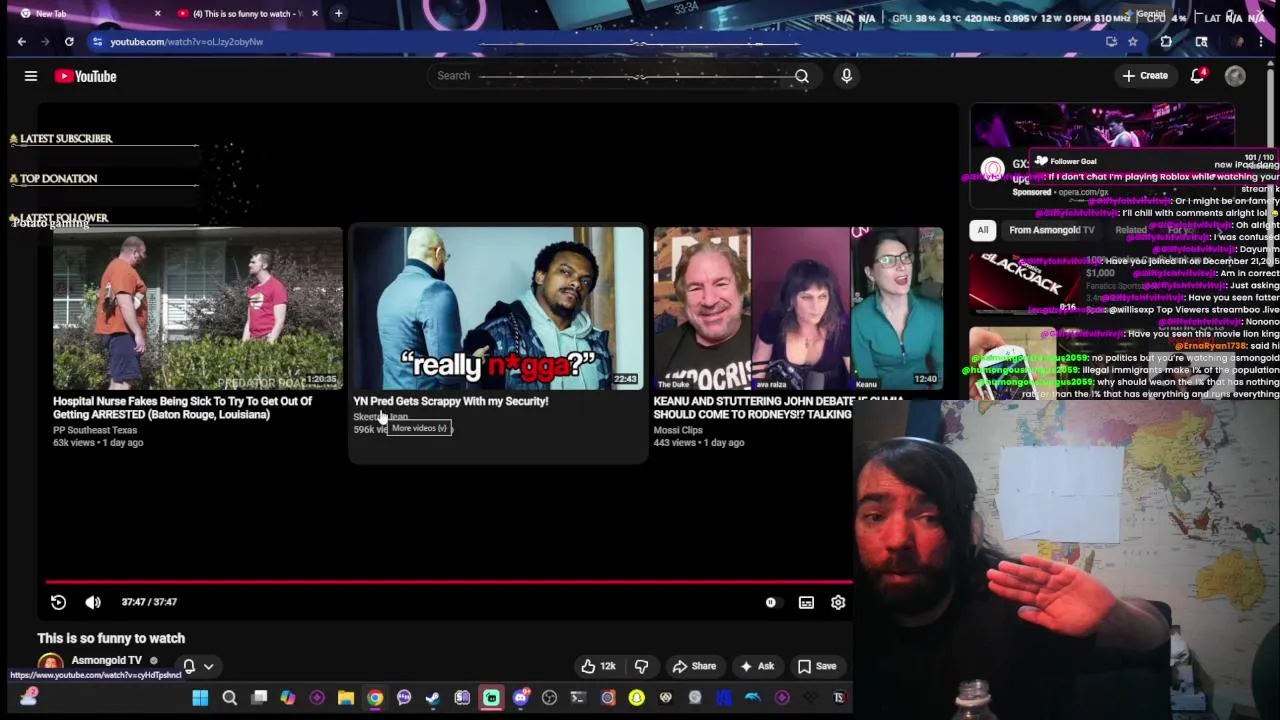
Task: Open taskbar search
Action: pos(229,698)
